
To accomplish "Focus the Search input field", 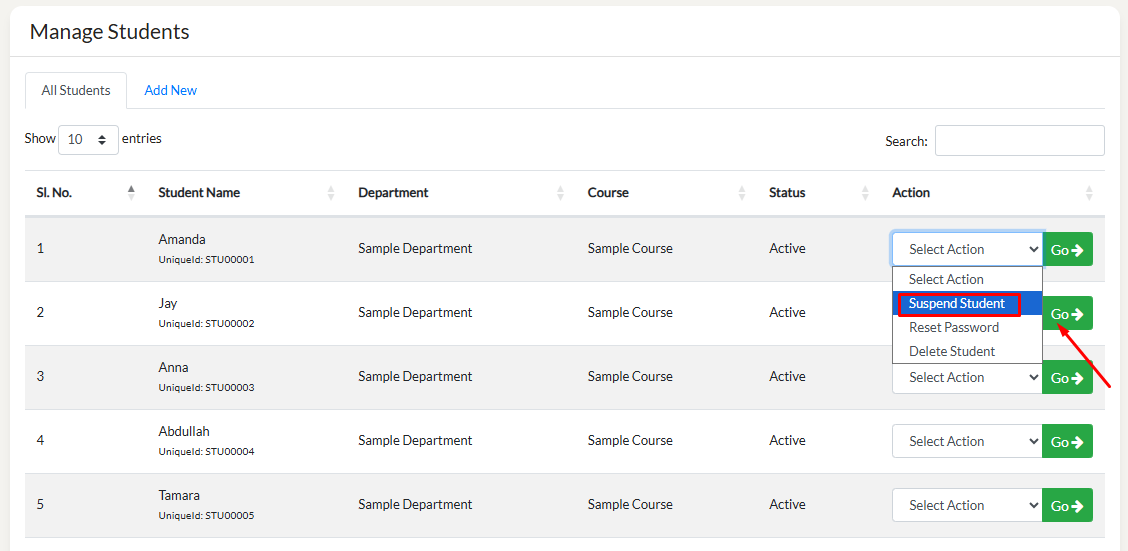I will [x=1019, y=141].
